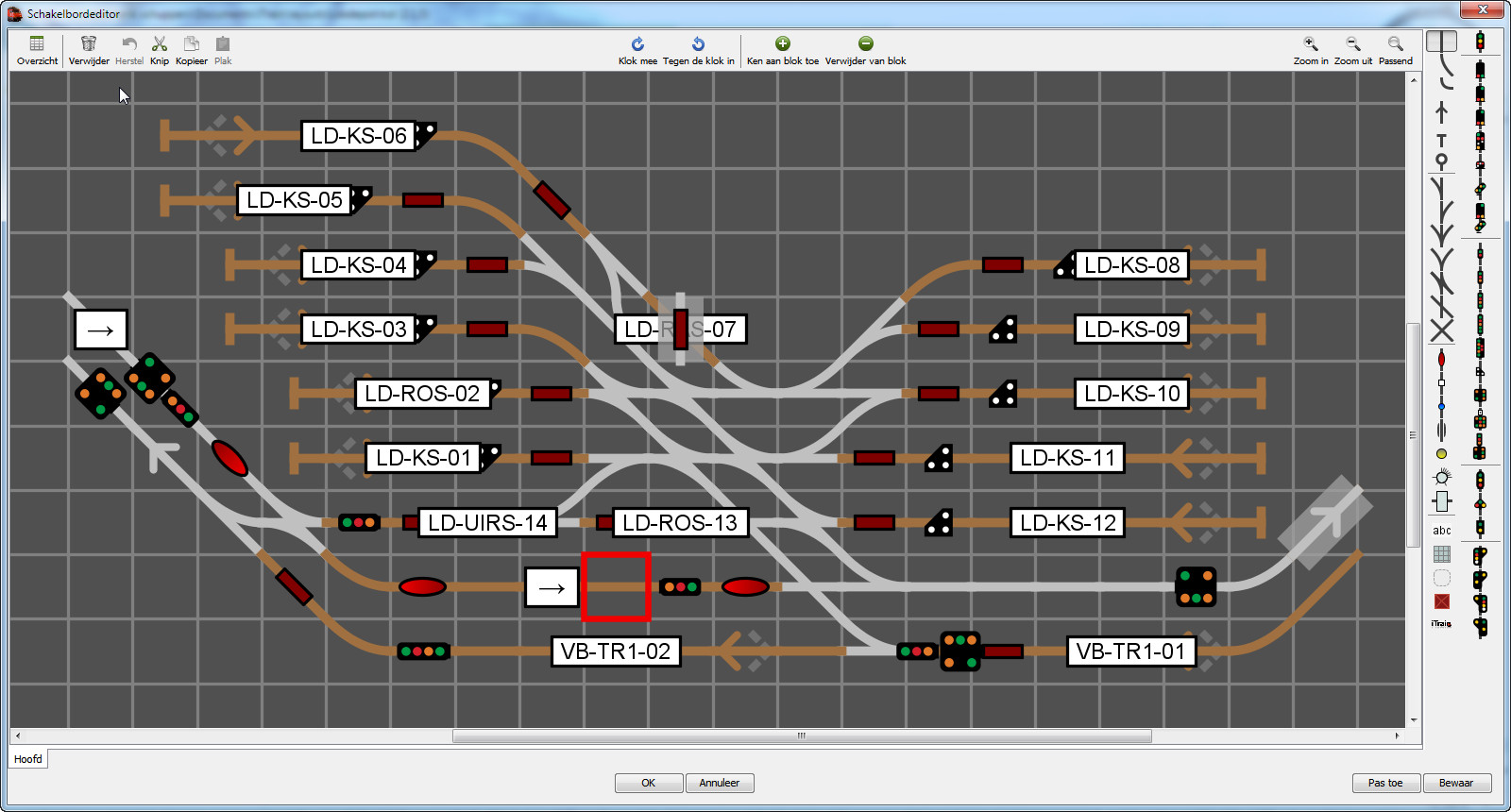Image resolution: width=1511 pixels, height=812 pixels.
Task: Select block label LD-ROS-02
Action: click(422, 394)
